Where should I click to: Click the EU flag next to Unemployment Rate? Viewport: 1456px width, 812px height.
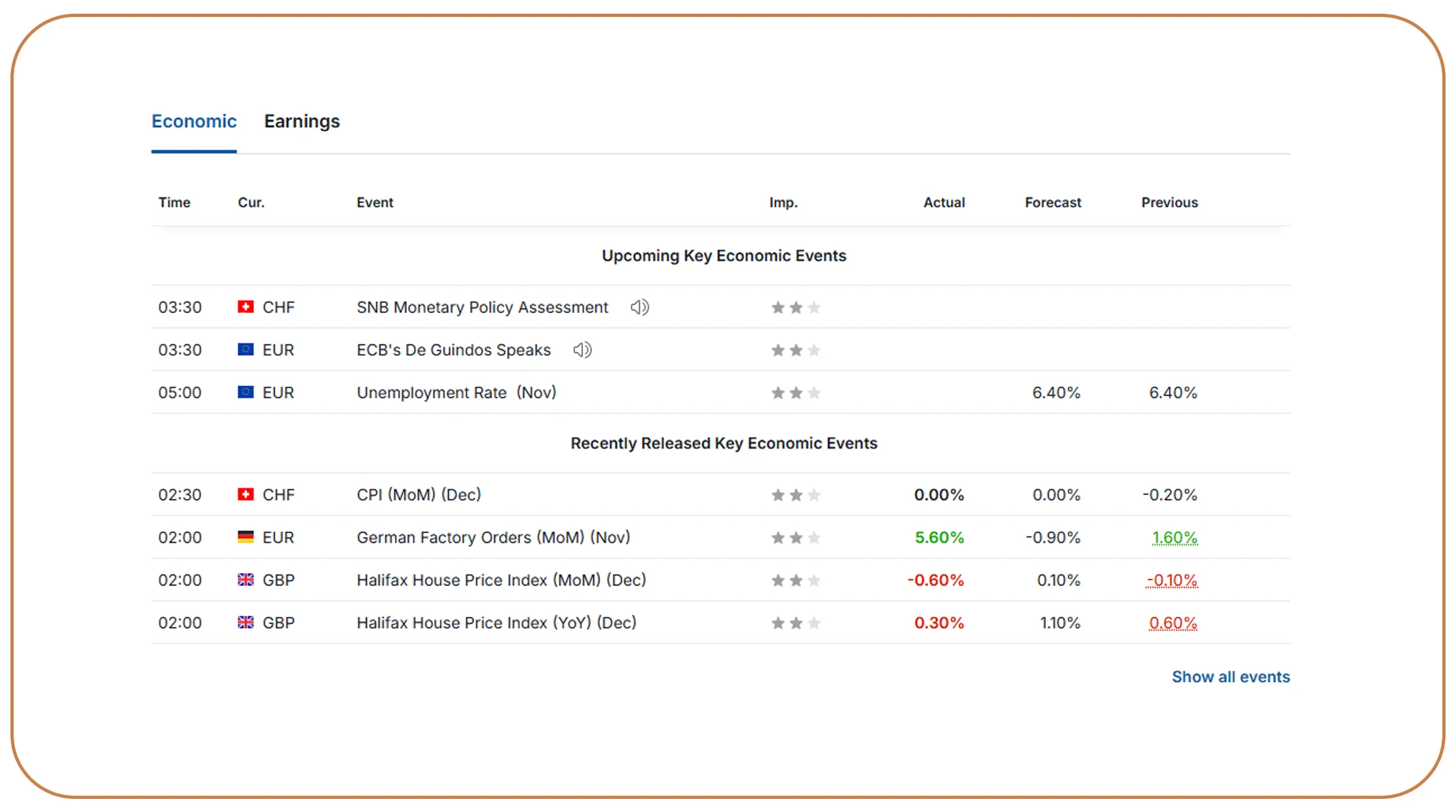point(245,392)
